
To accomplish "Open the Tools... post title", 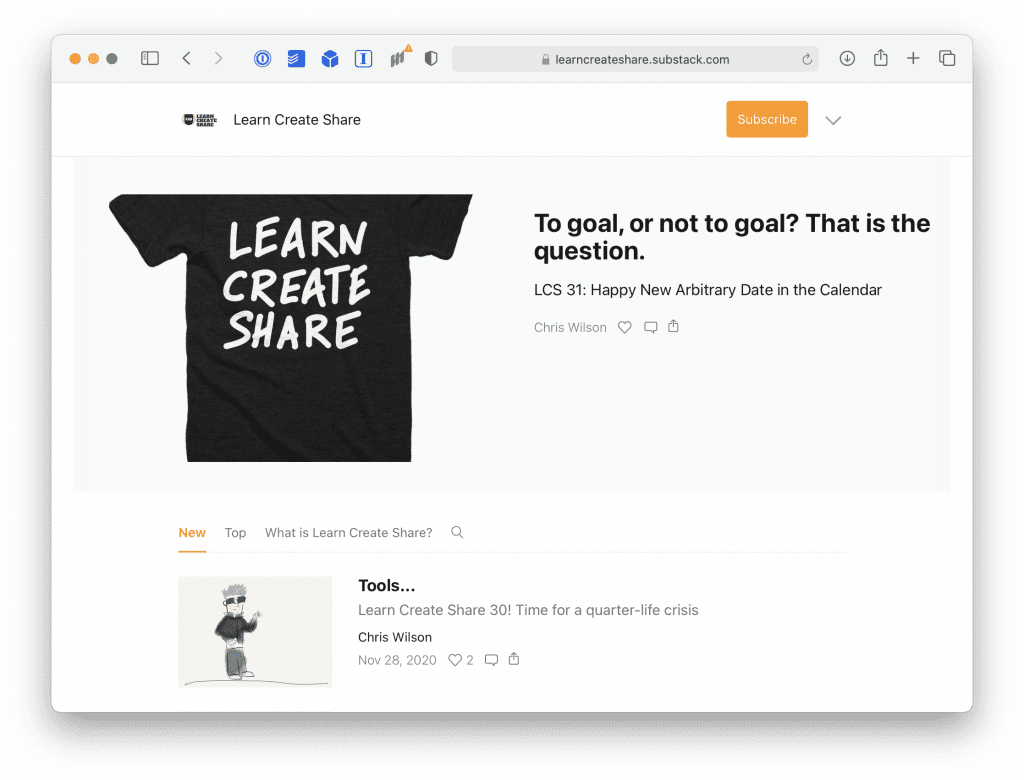I will pyautogui.click(x=387, y=585).
